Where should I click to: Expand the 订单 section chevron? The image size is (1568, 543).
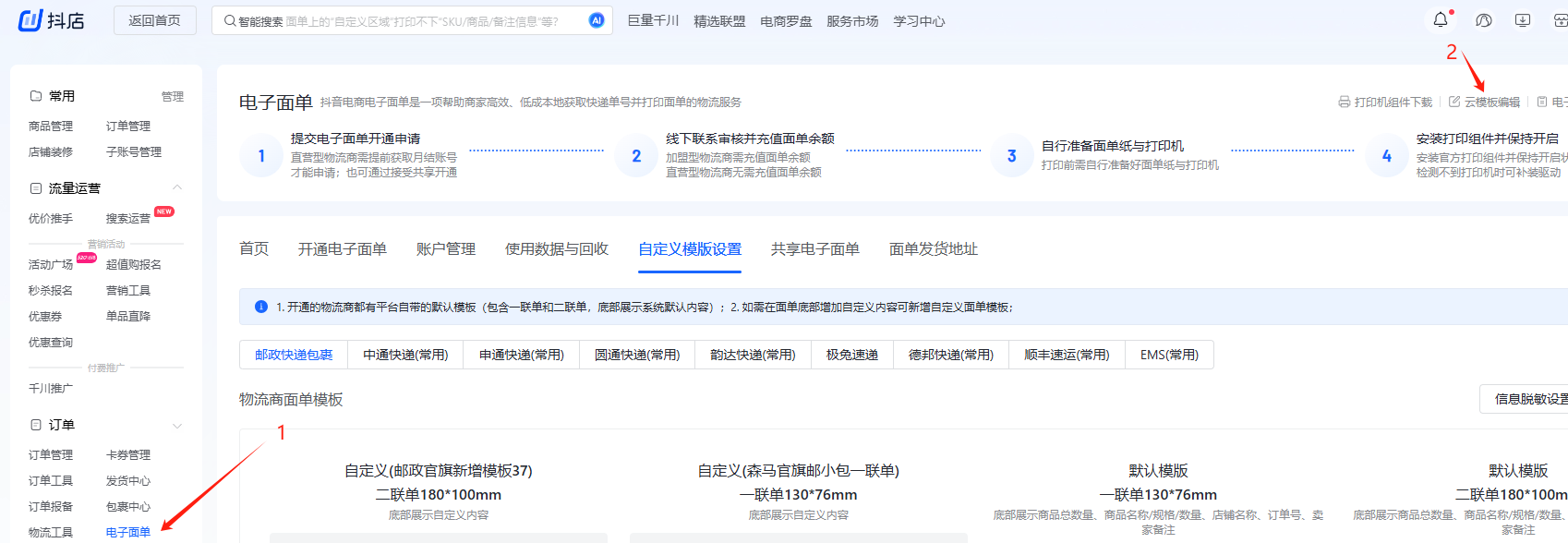(x=177, y=426)
